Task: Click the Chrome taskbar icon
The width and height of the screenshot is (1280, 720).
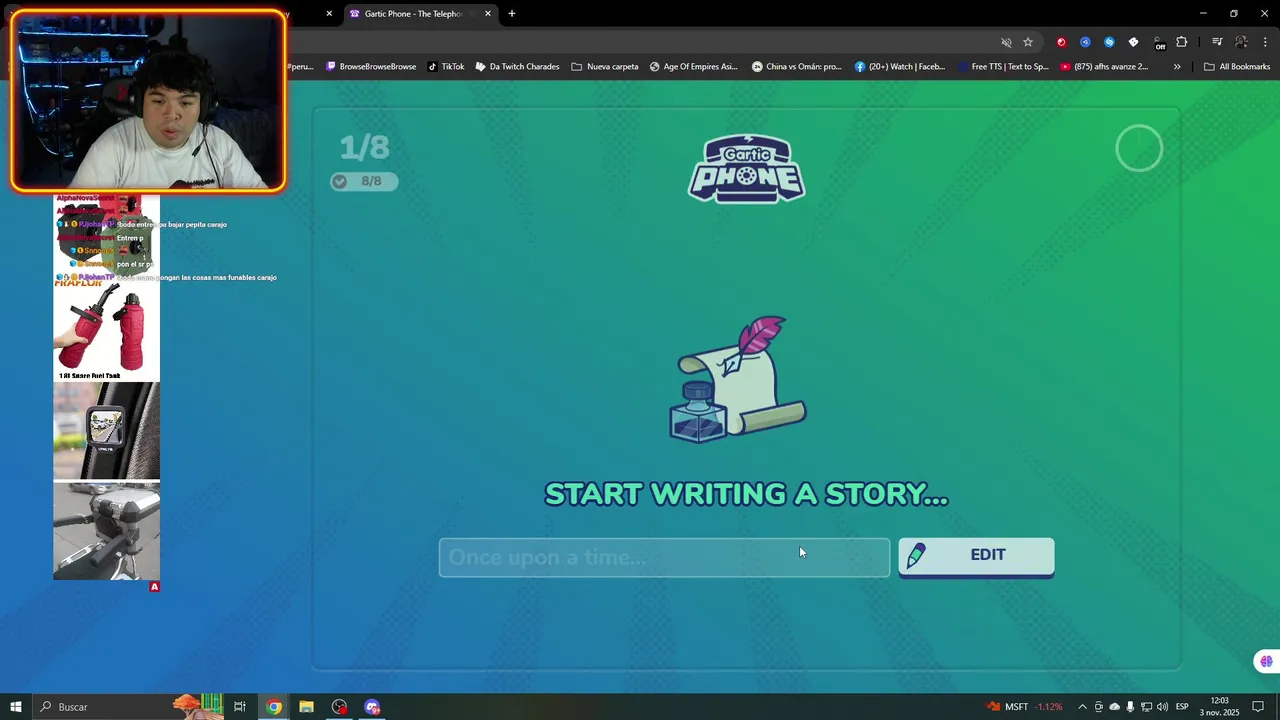Action: pos(274,707)
